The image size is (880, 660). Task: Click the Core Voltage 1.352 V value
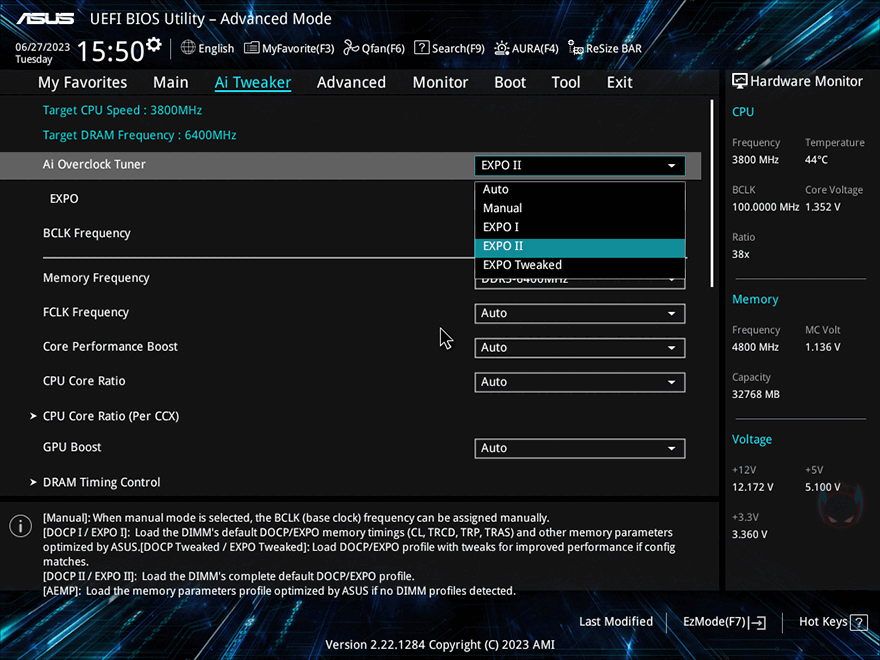(823, 207)
